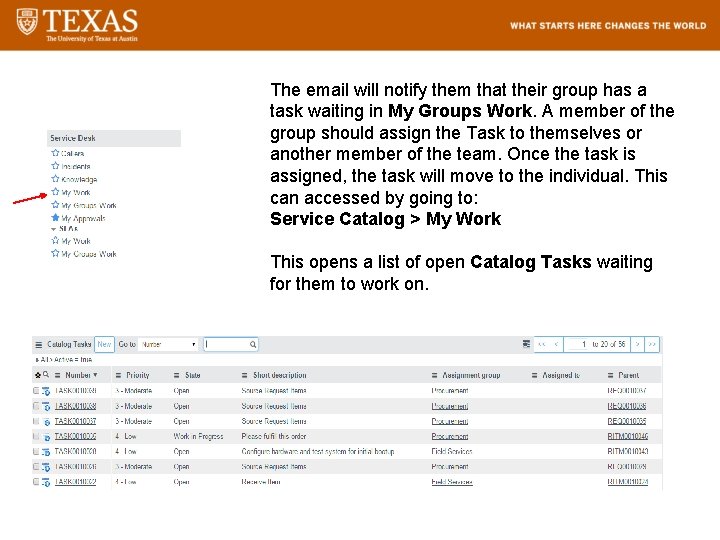
Task: Open list personalize gear icon in header row
Action: [38, 375]
